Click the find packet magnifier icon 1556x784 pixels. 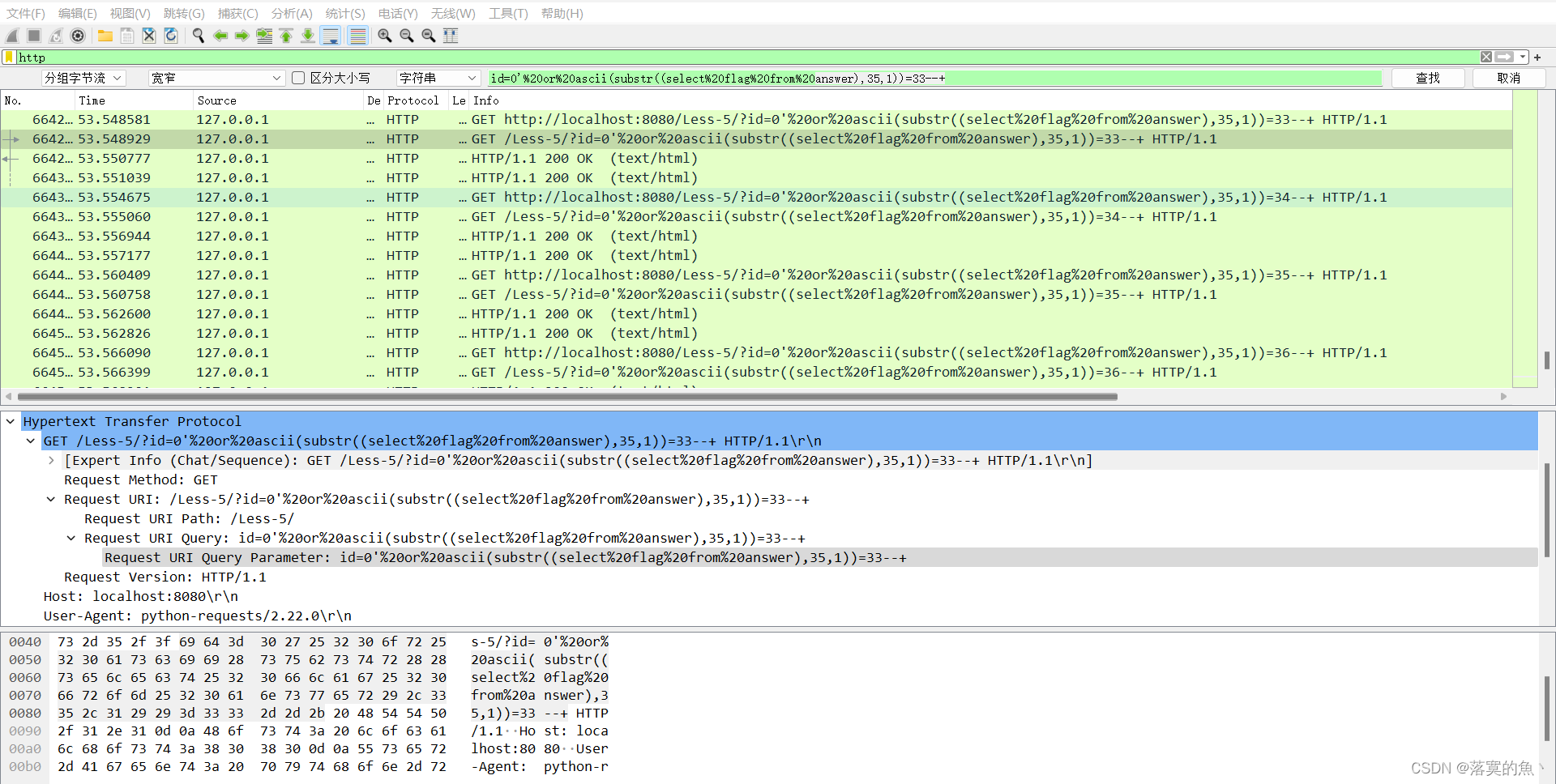point(199,36)
